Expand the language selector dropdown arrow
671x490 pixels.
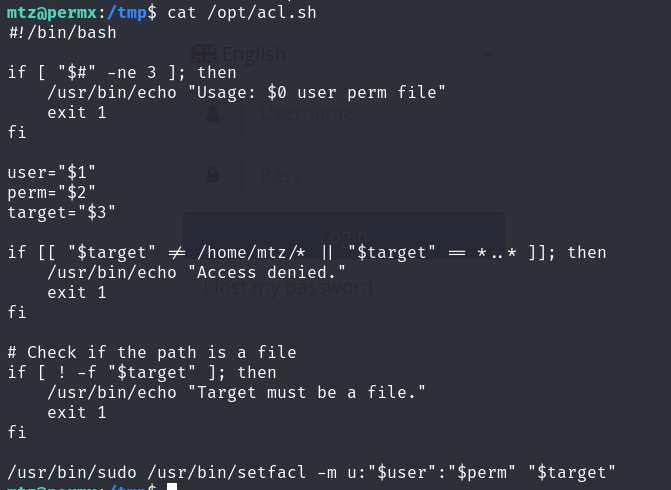(x=487, y=55)
